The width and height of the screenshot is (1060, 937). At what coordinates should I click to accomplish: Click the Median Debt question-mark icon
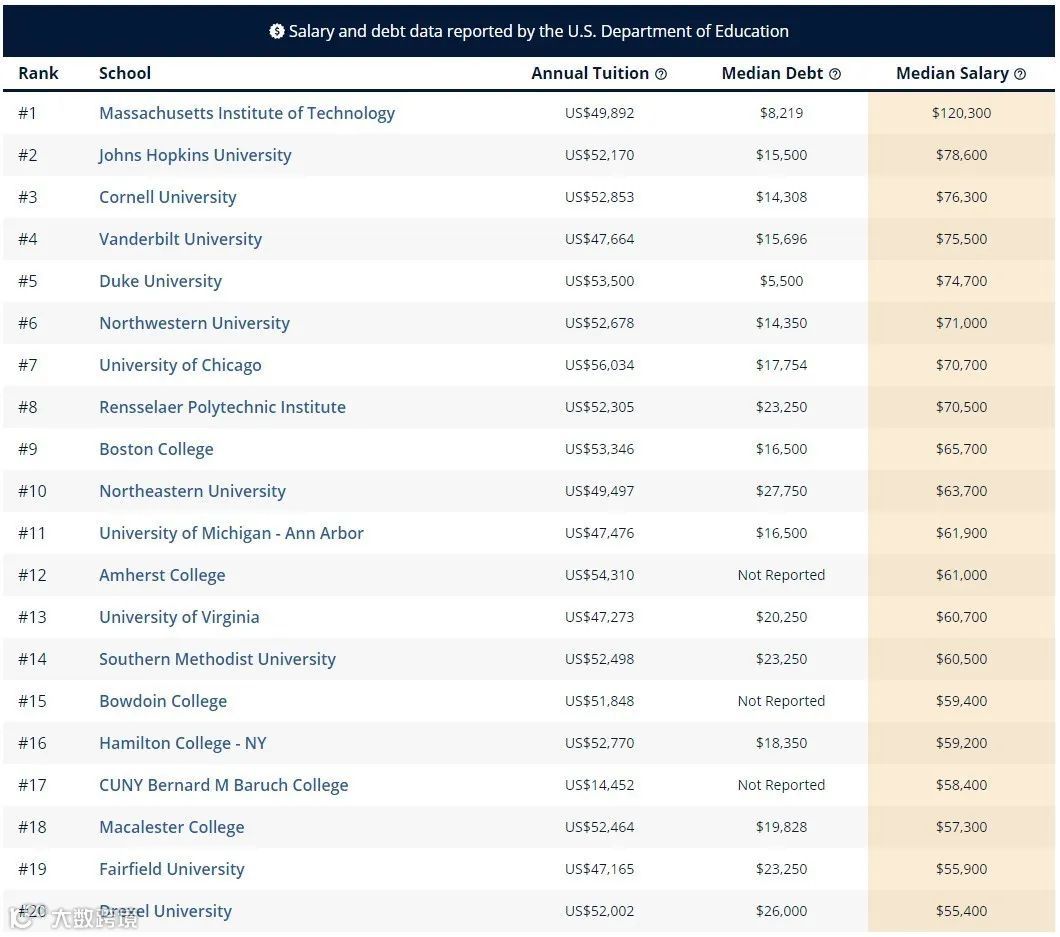(835, 74)
